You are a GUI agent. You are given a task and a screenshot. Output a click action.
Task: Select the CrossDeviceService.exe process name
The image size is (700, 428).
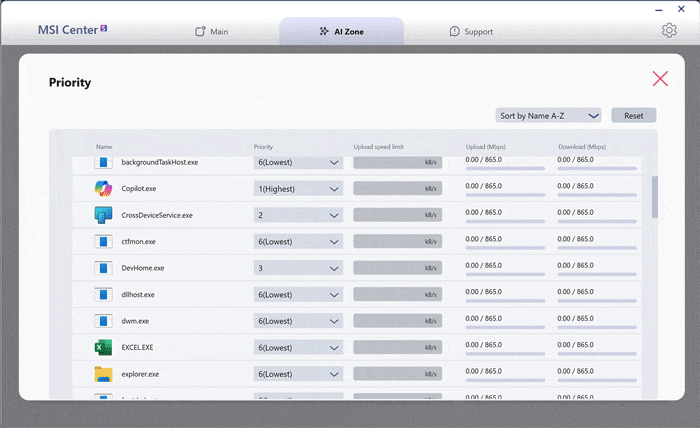coord(157,215)
